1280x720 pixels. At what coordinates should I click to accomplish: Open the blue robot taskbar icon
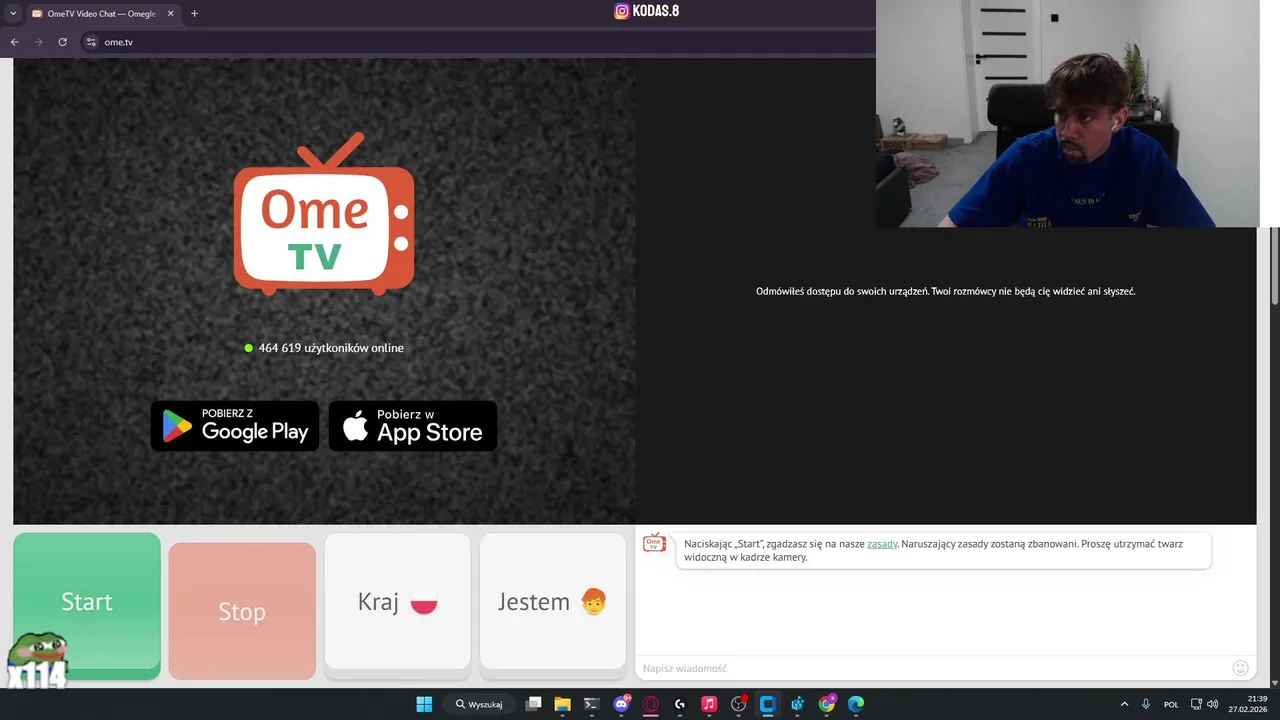(x=797, y=704)
